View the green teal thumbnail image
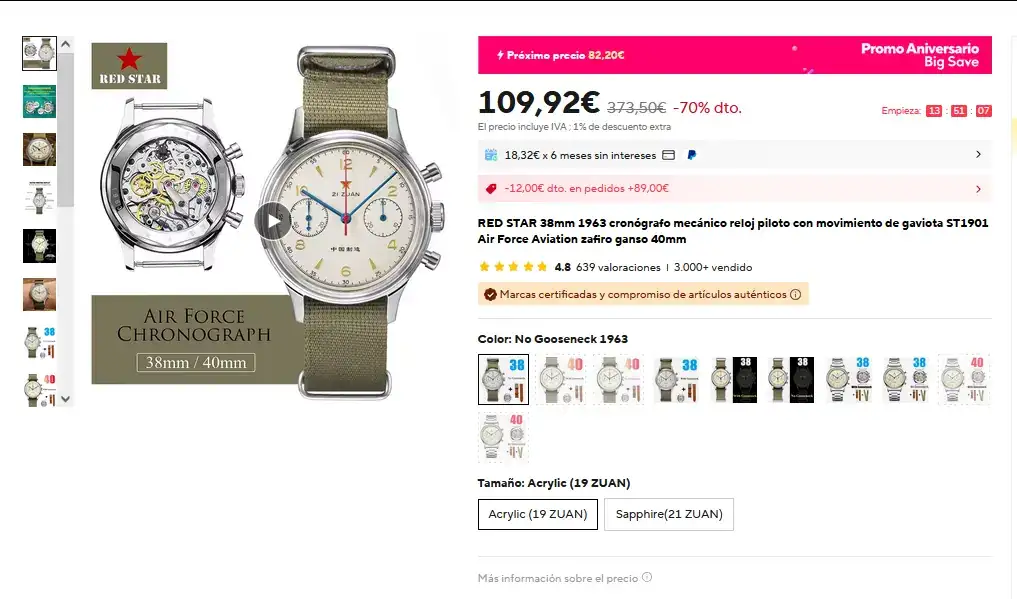Image resolution: width=1017 pixels, height=599 pixels. [39, 101]
